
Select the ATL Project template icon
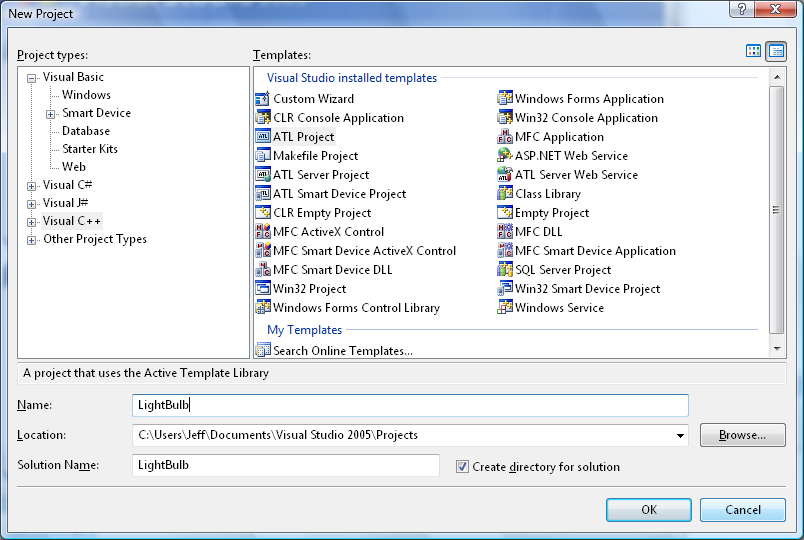[263, 136]
